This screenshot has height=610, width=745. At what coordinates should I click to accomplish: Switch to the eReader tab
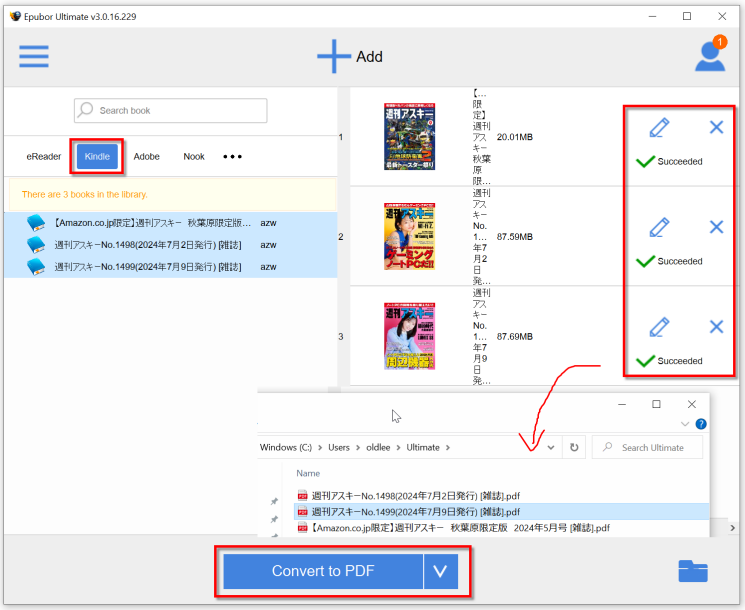coord(44,156)
